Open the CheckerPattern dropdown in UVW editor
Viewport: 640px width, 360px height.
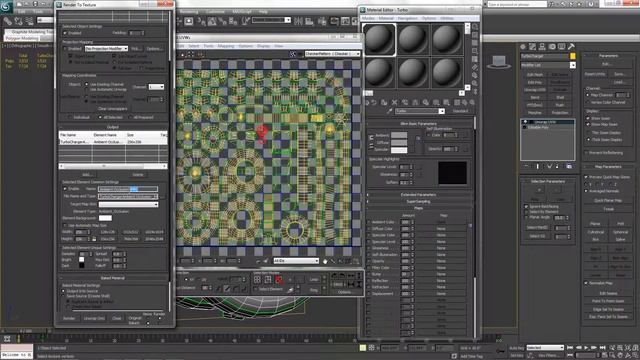pyautogui.click(x=332, y=54)
